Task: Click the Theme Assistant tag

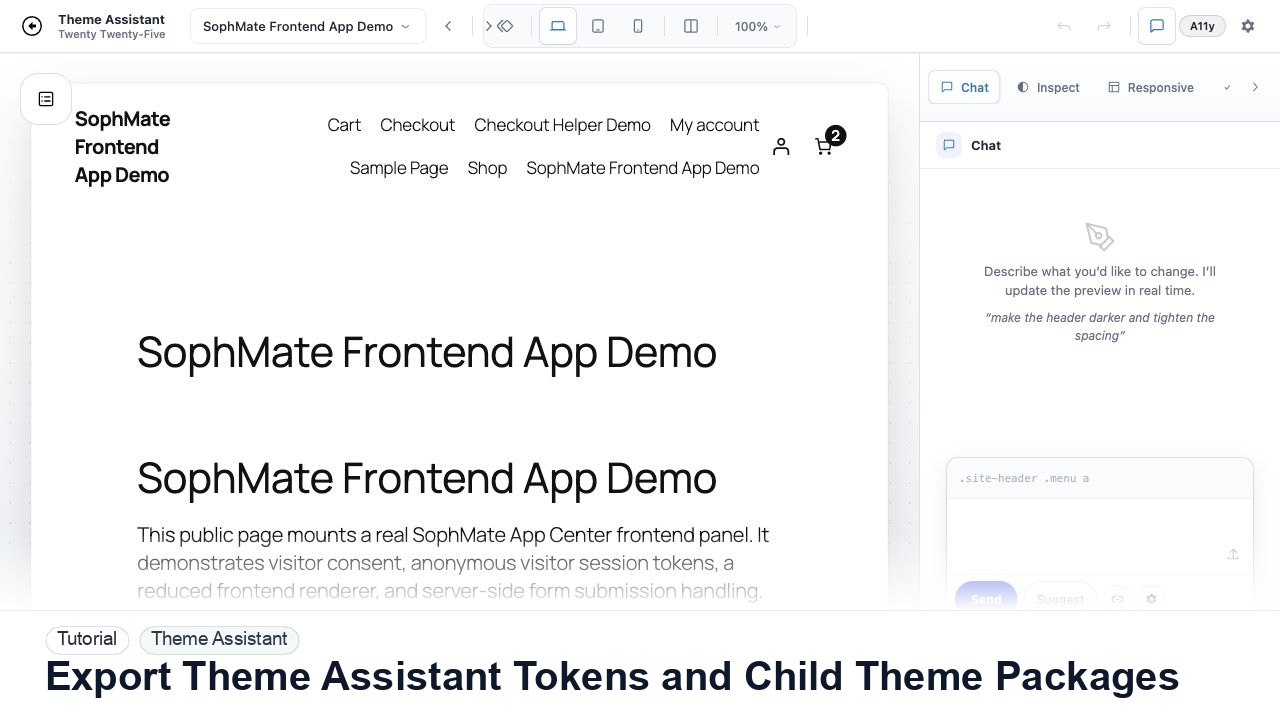Action: 219,639
